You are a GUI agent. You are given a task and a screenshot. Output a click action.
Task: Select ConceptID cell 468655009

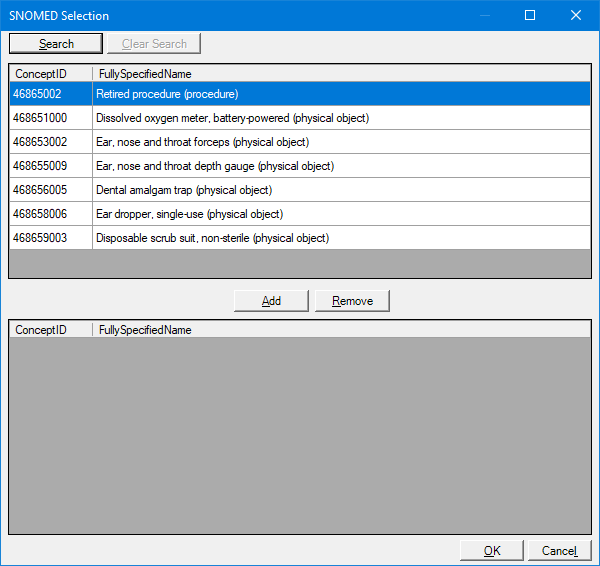click(x=51, y=166)
